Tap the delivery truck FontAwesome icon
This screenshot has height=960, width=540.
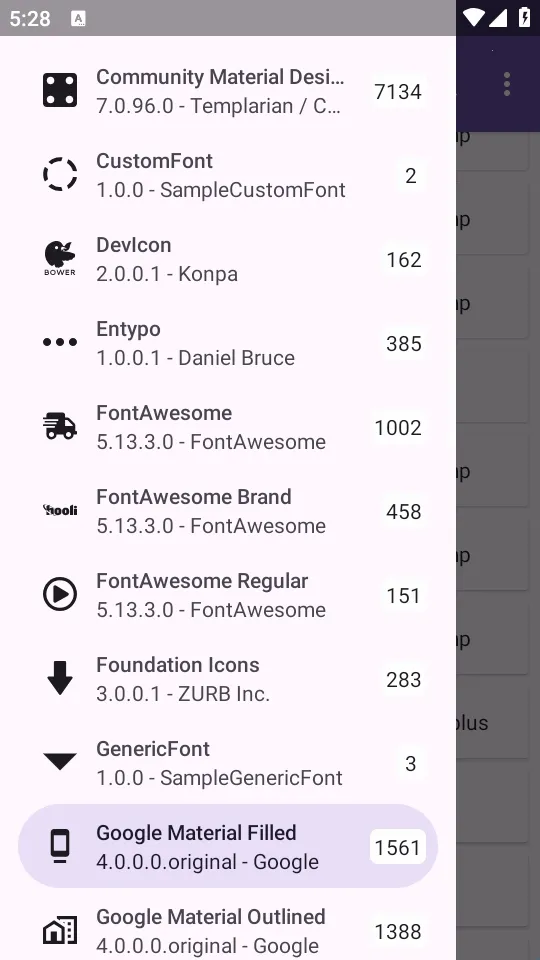click(x=60, y=426)
